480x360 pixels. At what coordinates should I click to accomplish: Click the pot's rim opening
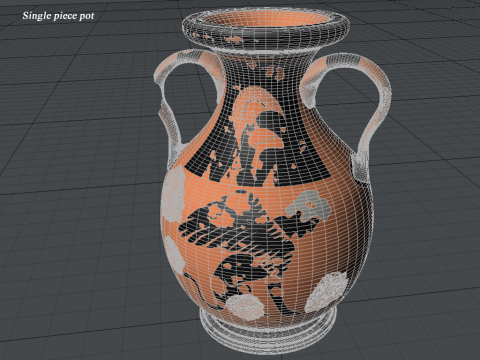click(266, 20)
